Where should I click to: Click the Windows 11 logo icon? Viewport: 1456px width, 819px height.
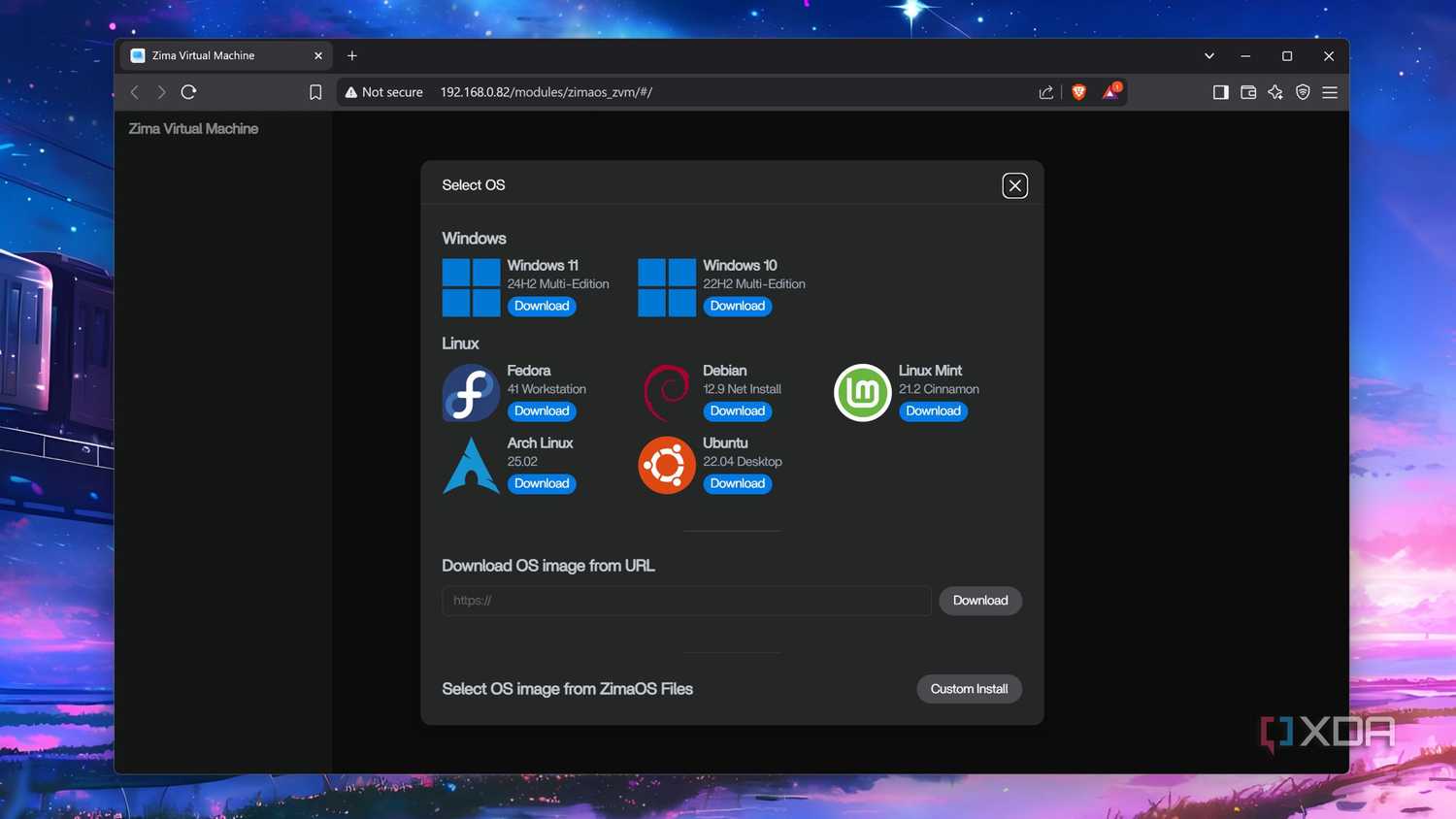pos(471,287)
